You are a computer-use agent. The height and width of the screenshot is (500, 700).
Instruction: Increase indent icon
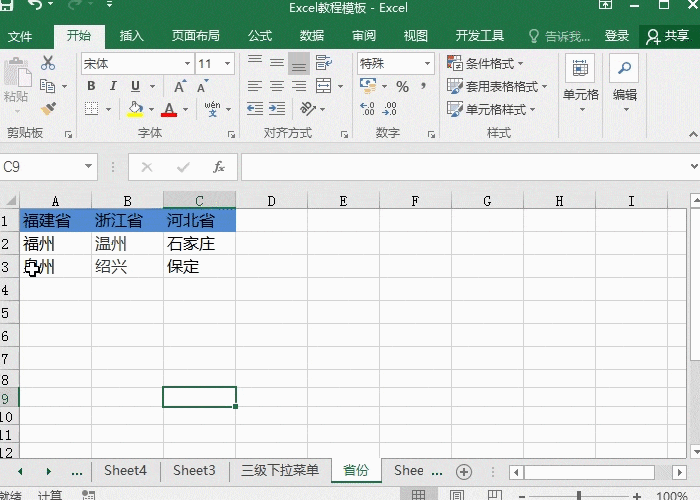(x=277, y=108)
